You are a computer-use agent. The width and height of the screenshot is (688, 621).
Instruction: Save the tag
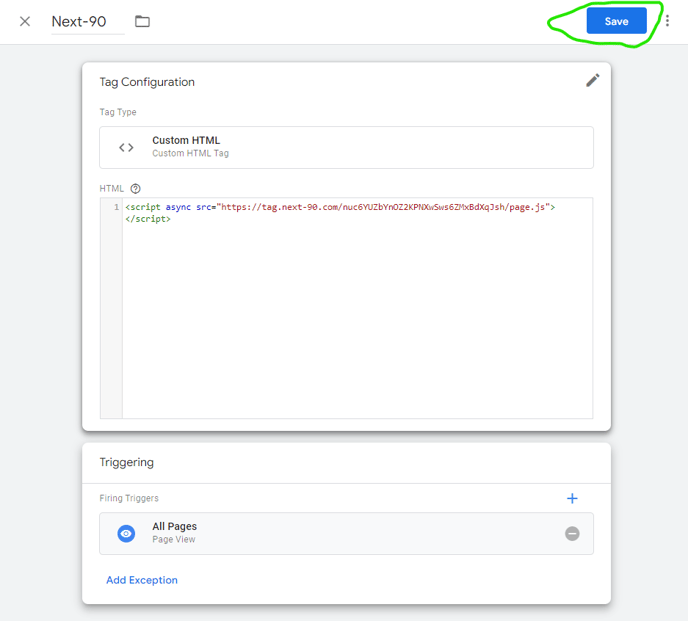click(x=616, y=21)
